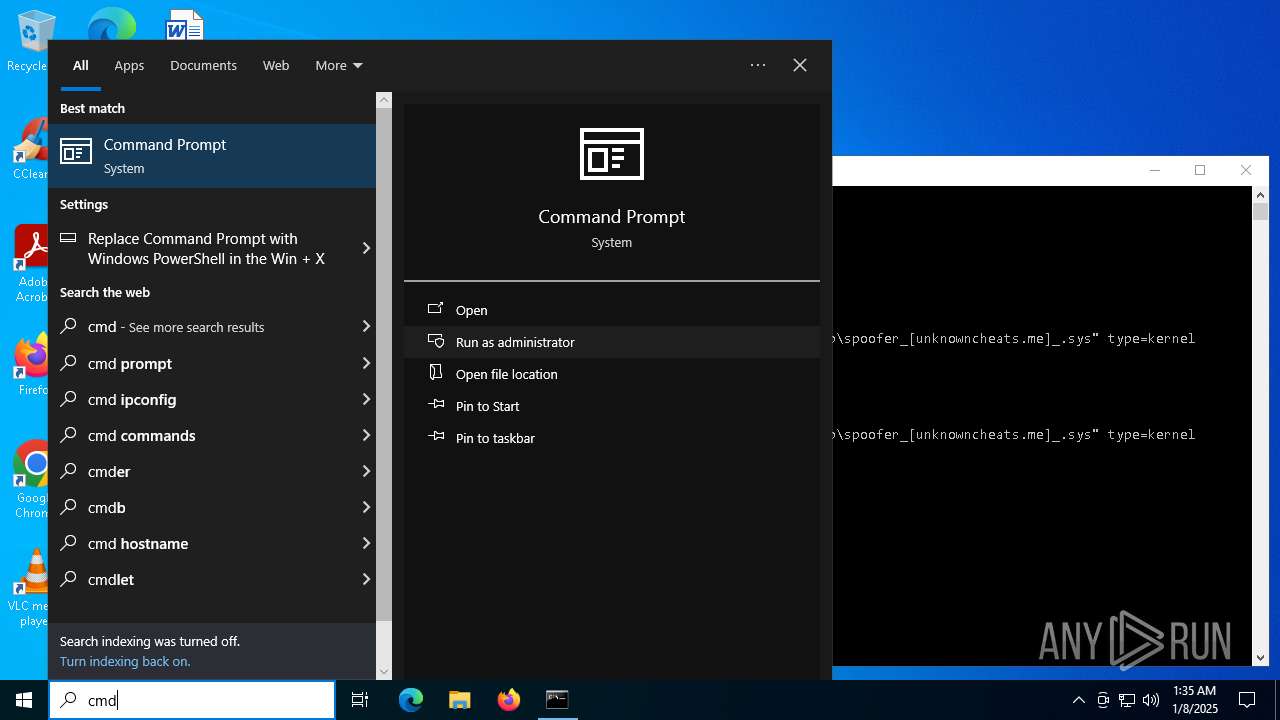The height and width of the screenshot is (720, 1280).
Task: Choose Open file location
Action: click(612, 374)
